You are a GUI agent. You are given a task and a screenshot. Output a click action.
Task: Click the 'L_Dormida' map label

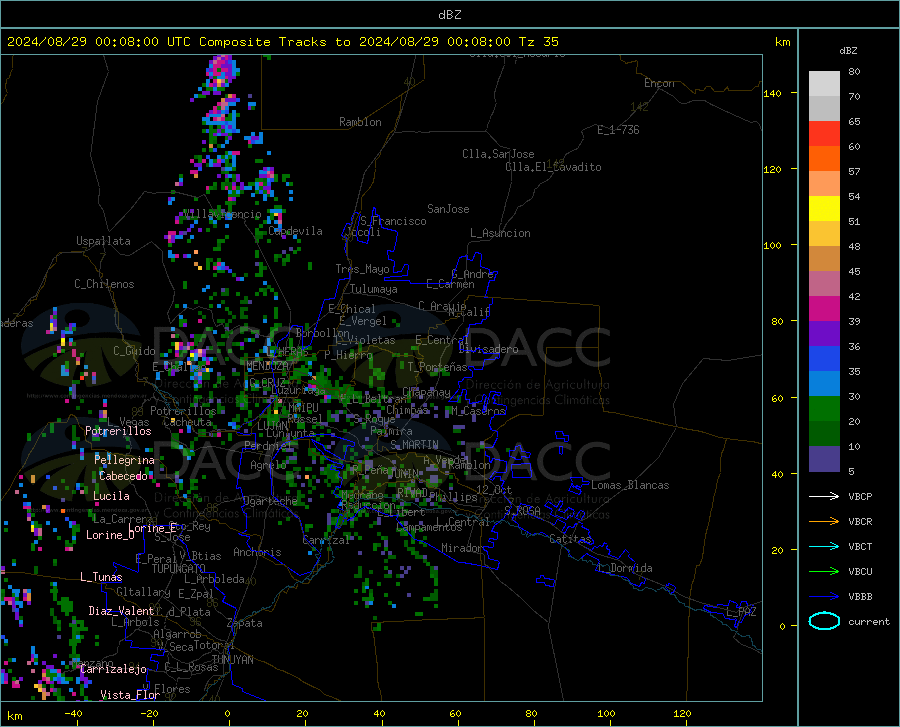[x=624, y=568]
